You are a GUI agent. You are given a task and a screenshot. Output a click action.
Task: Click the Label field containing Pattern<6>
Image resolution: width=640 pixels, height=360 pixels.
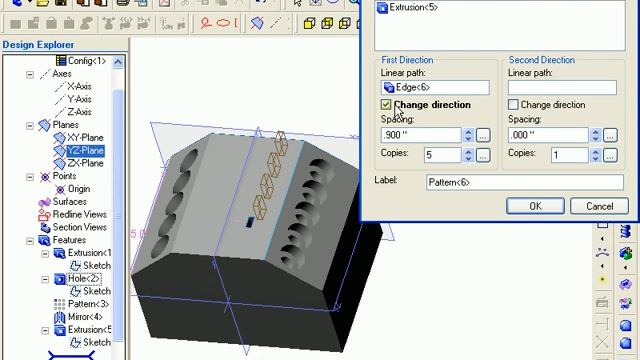tap(524, 182)
